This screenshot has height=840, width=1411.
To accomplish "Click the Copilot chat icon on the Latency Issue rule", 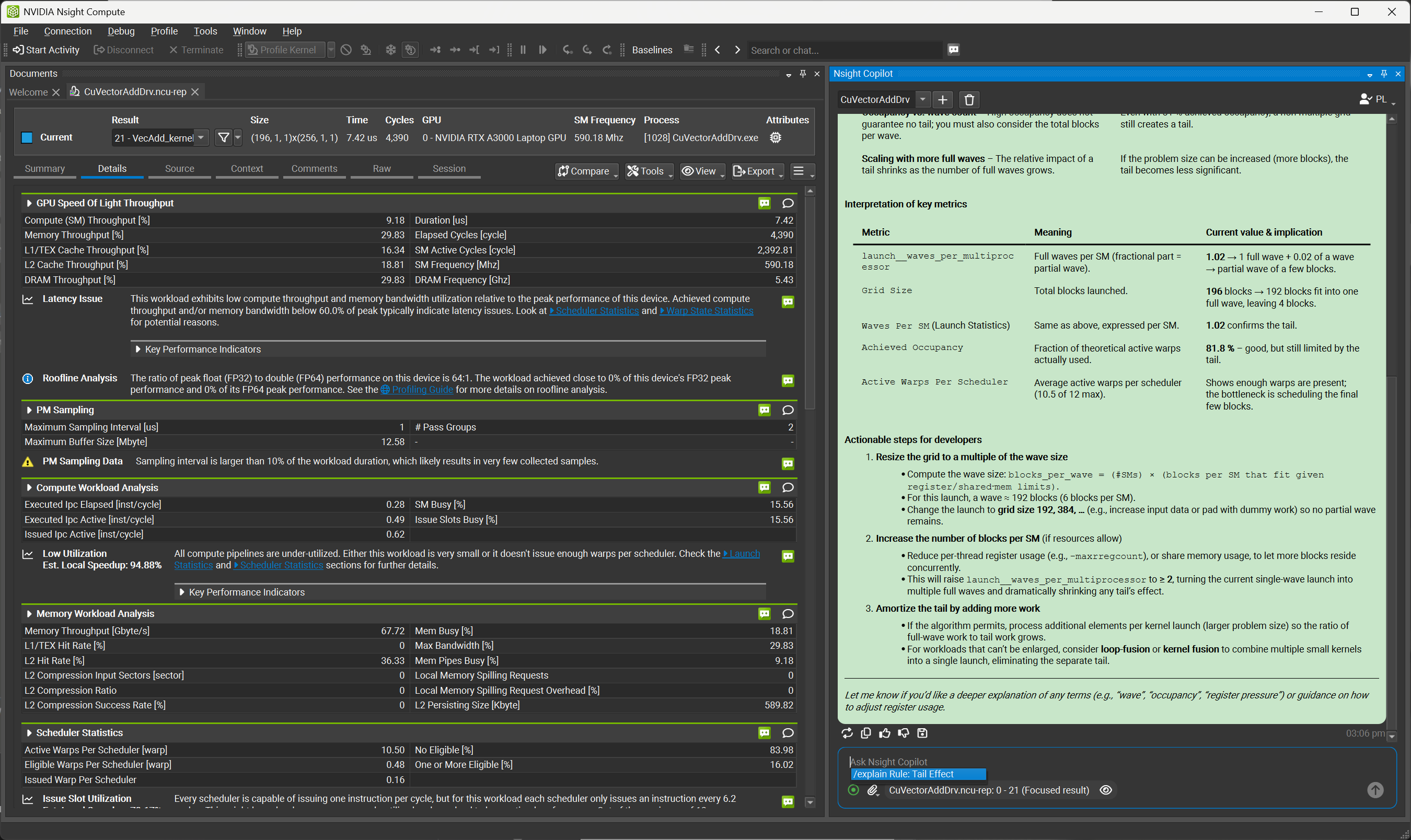I will tap(788, 302).
